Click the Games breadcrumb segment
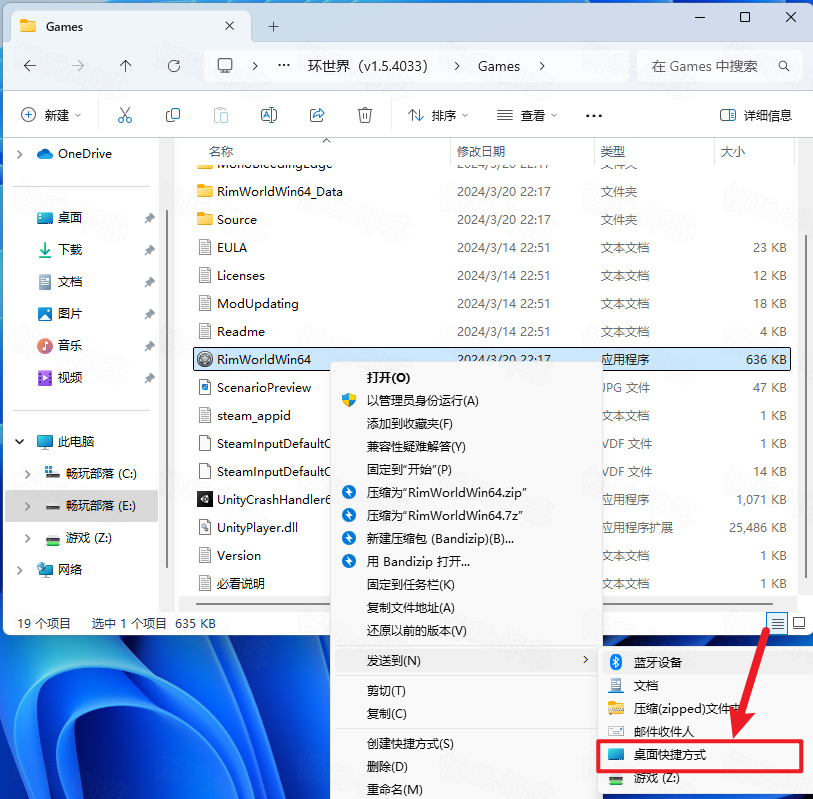Viewport: 813px width, 799px height. pyautogui.click(x=499, y=66)
